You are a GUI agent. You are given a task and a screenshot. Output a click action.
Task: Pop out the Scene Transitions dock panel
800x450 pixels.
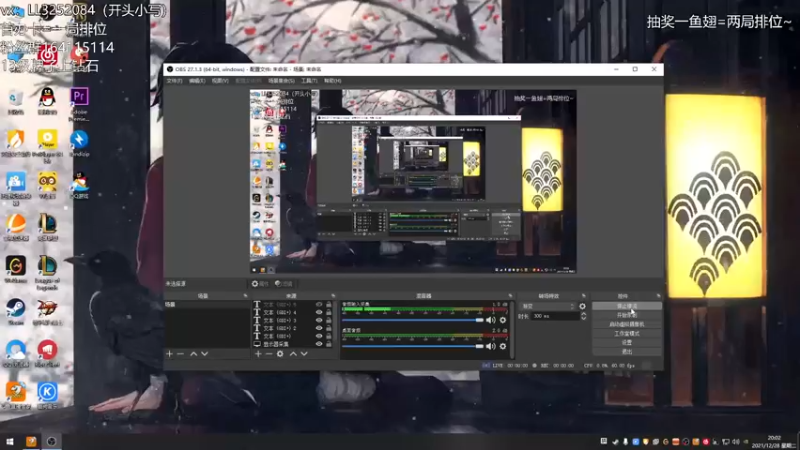pyautogui.click(x=584, y=296)
